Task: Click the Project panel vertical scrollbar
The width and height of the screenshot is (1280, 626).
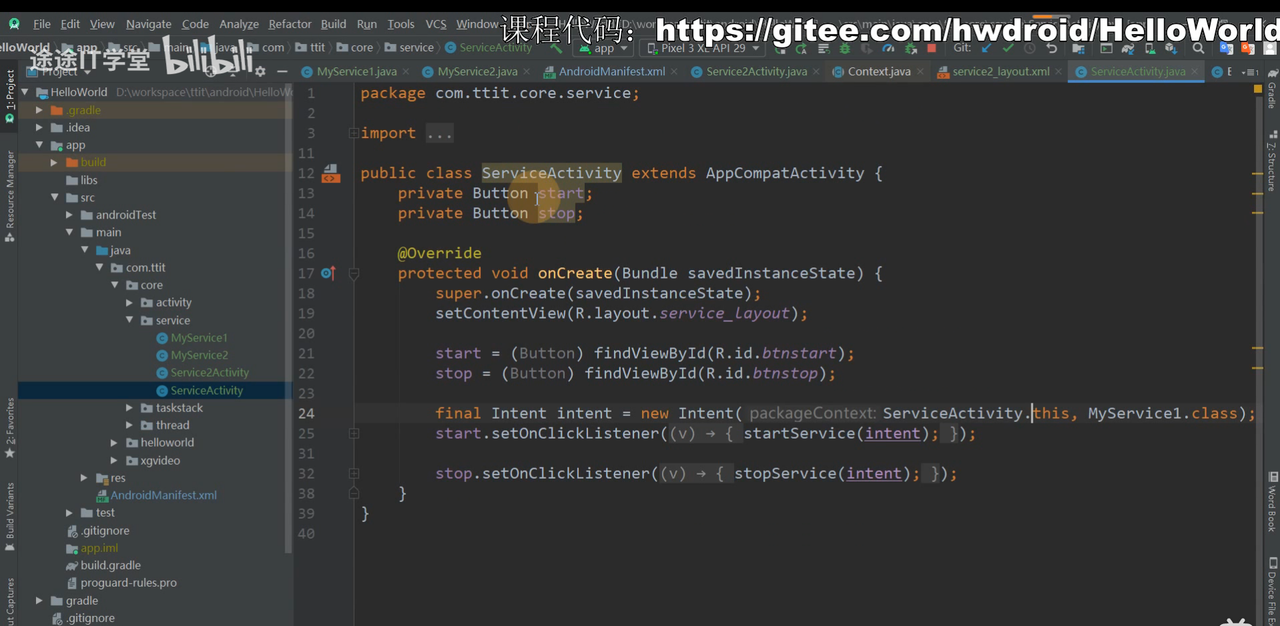Action: [289, 320]
